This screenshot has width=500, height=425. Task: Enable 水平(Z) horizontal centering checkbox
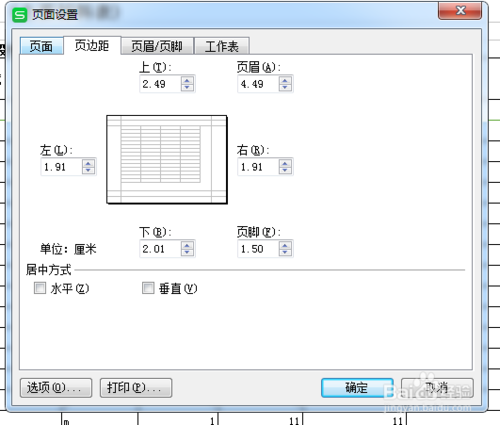coord(40,288)
